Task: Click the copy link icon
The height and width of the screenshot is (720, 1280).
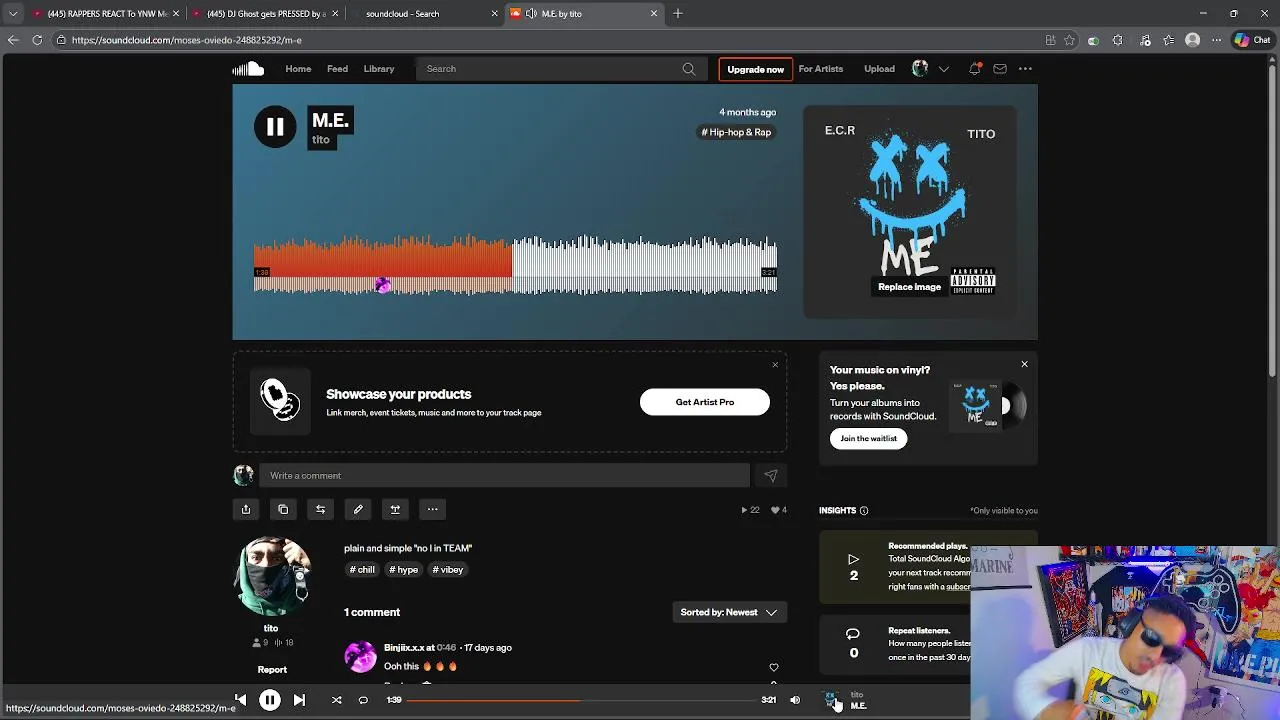Action: tap(283, 509)
